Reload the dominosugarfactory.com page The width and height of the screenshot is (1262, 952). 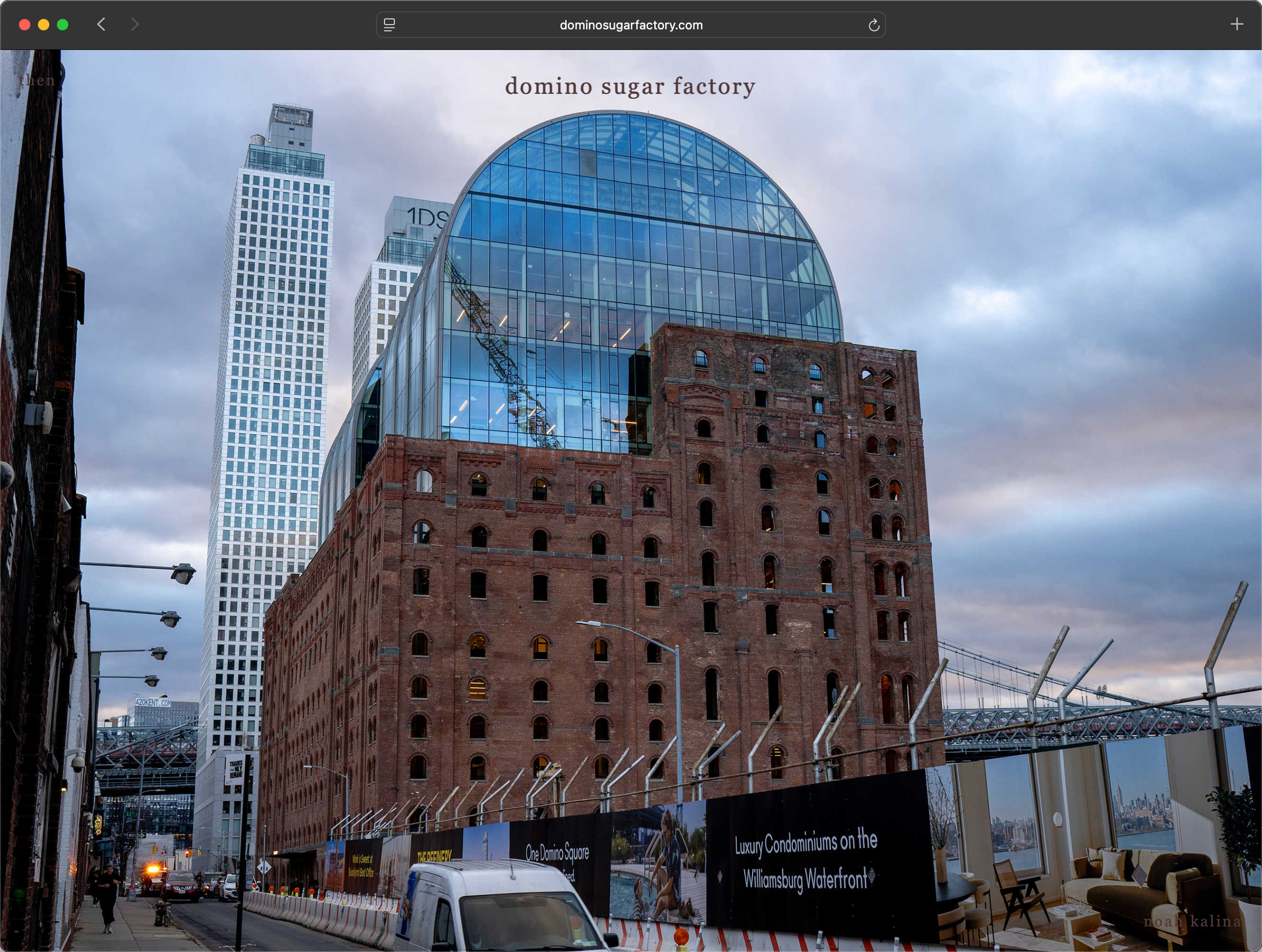pyautogui.click(x=873, y=25)
